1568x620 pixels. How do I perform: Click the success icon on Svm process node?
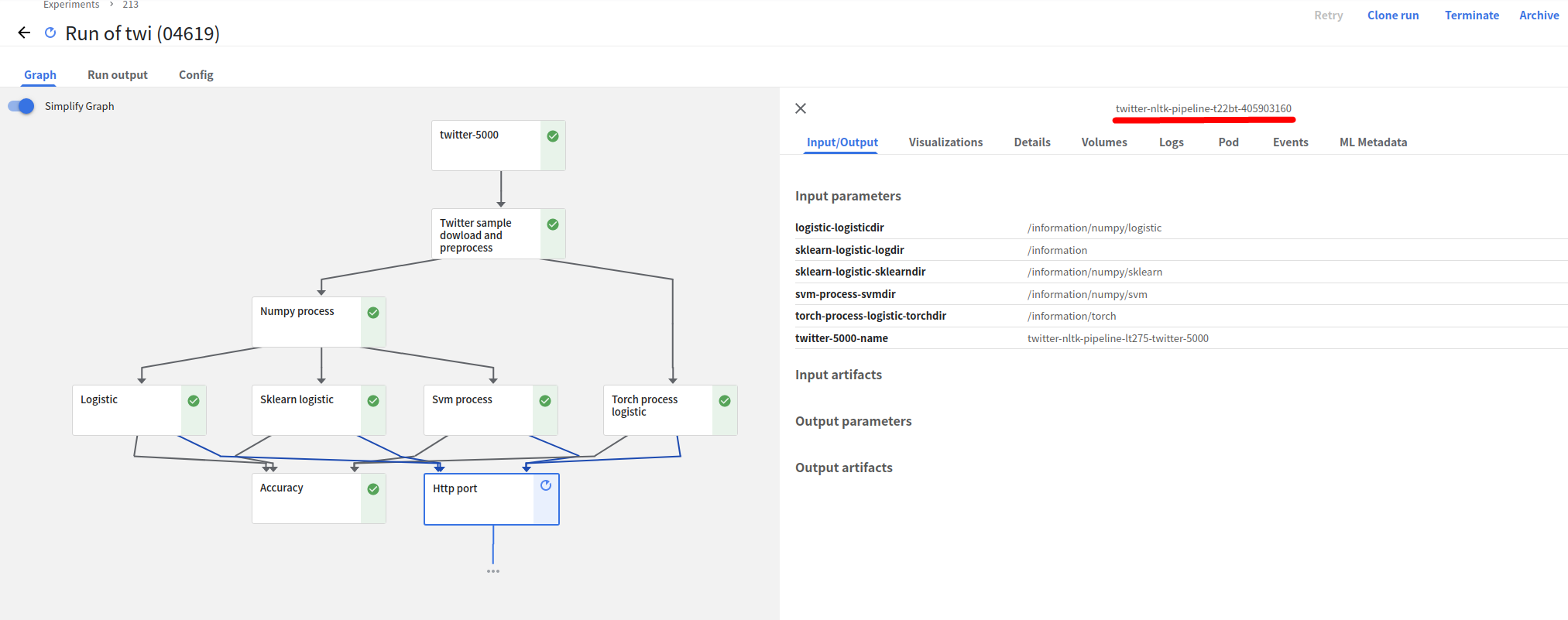(545, 401)
